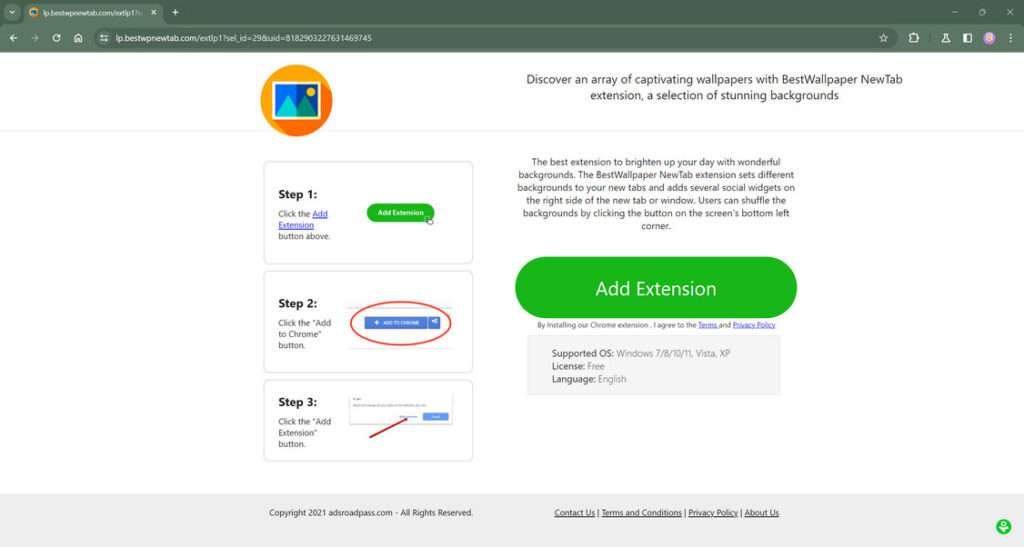The width and height of the screenshot is (1024, 547).
Task: Click the Language: English text
Action: click(589, 379)
